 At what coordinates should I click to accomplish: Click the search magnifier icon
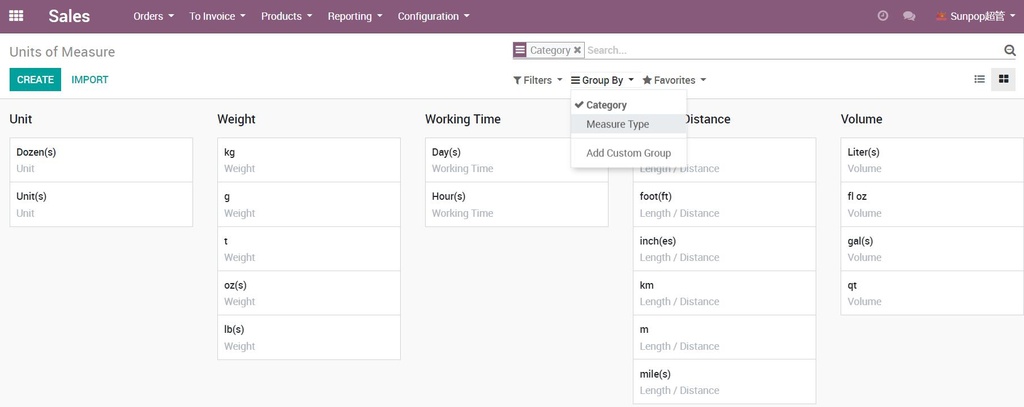click(1010, 50)
